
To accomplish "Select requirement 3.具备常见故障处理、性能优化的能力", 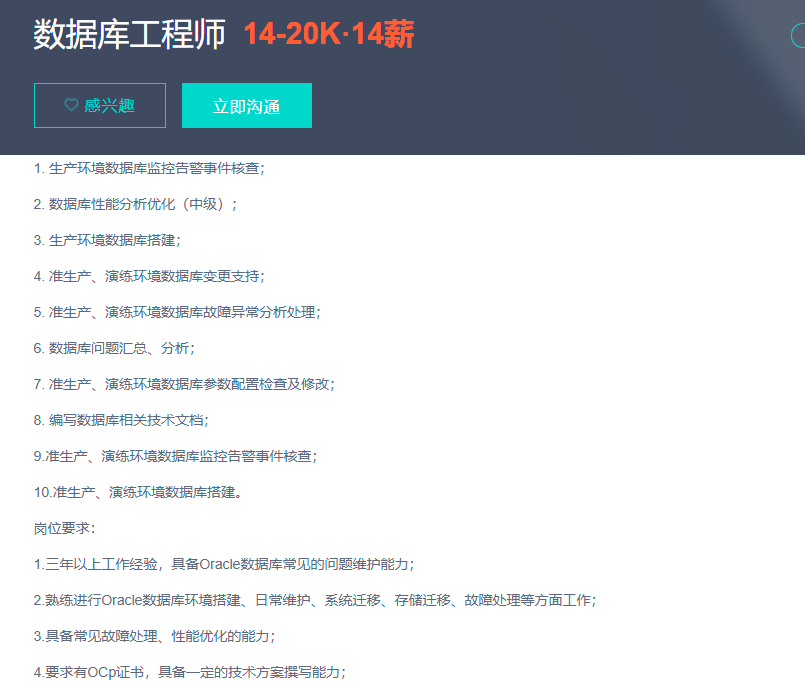I will point(155,636).
